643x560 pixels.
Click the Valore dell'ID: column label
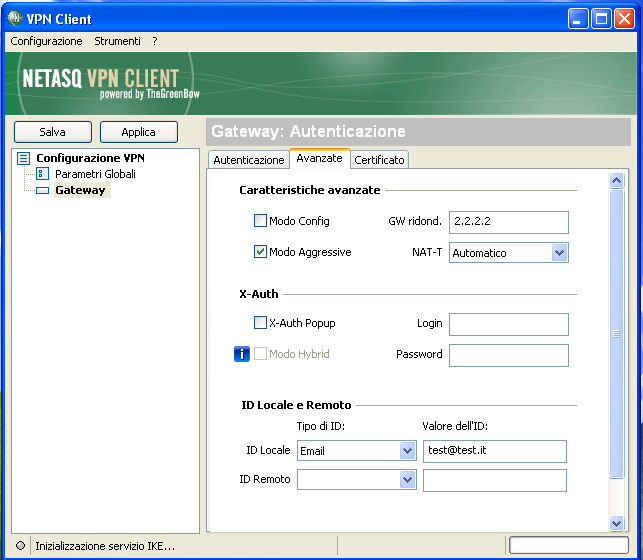point(455,426)
